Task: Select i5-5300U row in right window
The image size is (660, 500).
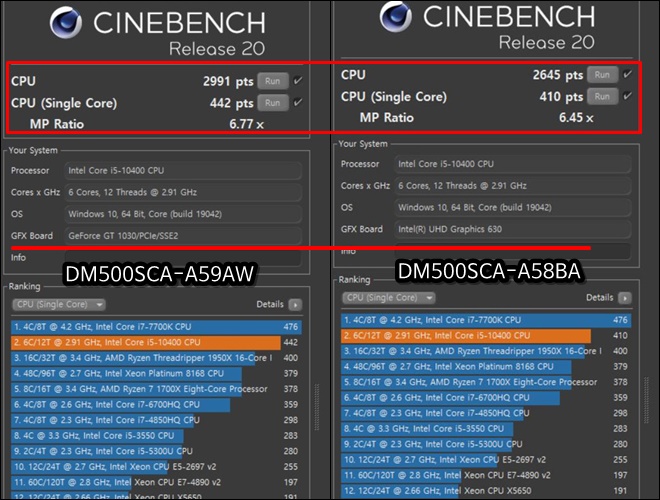Action: click(486, 444)
